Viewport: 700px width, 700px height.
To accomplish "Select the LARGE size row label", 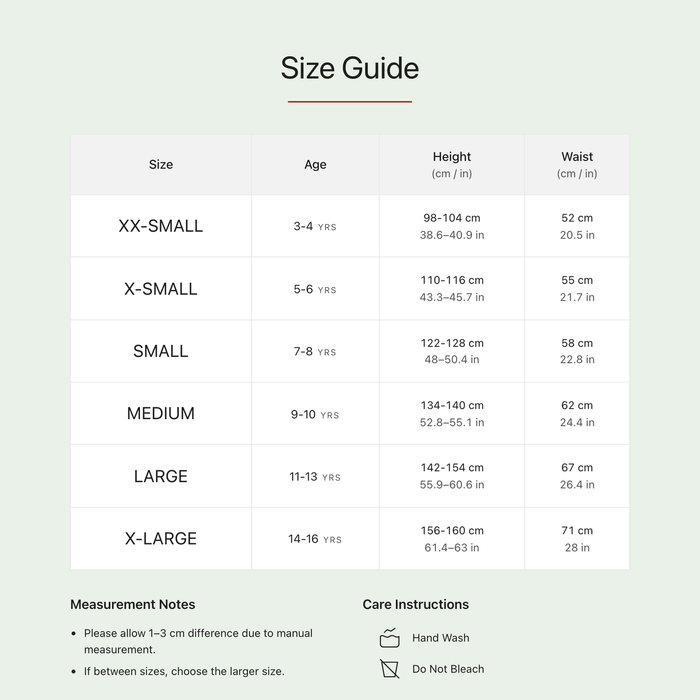I will click(x=161, y=476).
